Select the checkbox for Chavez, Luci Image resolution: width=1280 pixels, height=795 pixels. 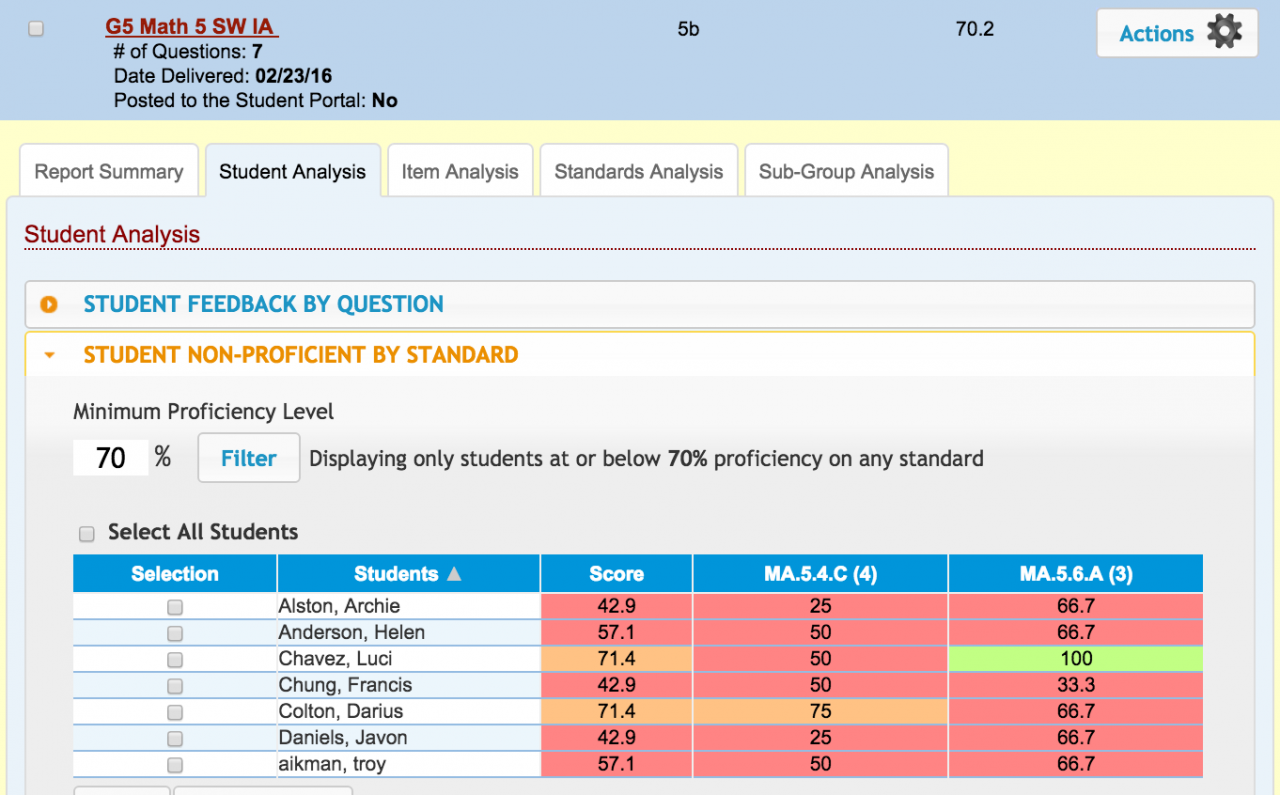pyautogui.click(x=175, y=659)
